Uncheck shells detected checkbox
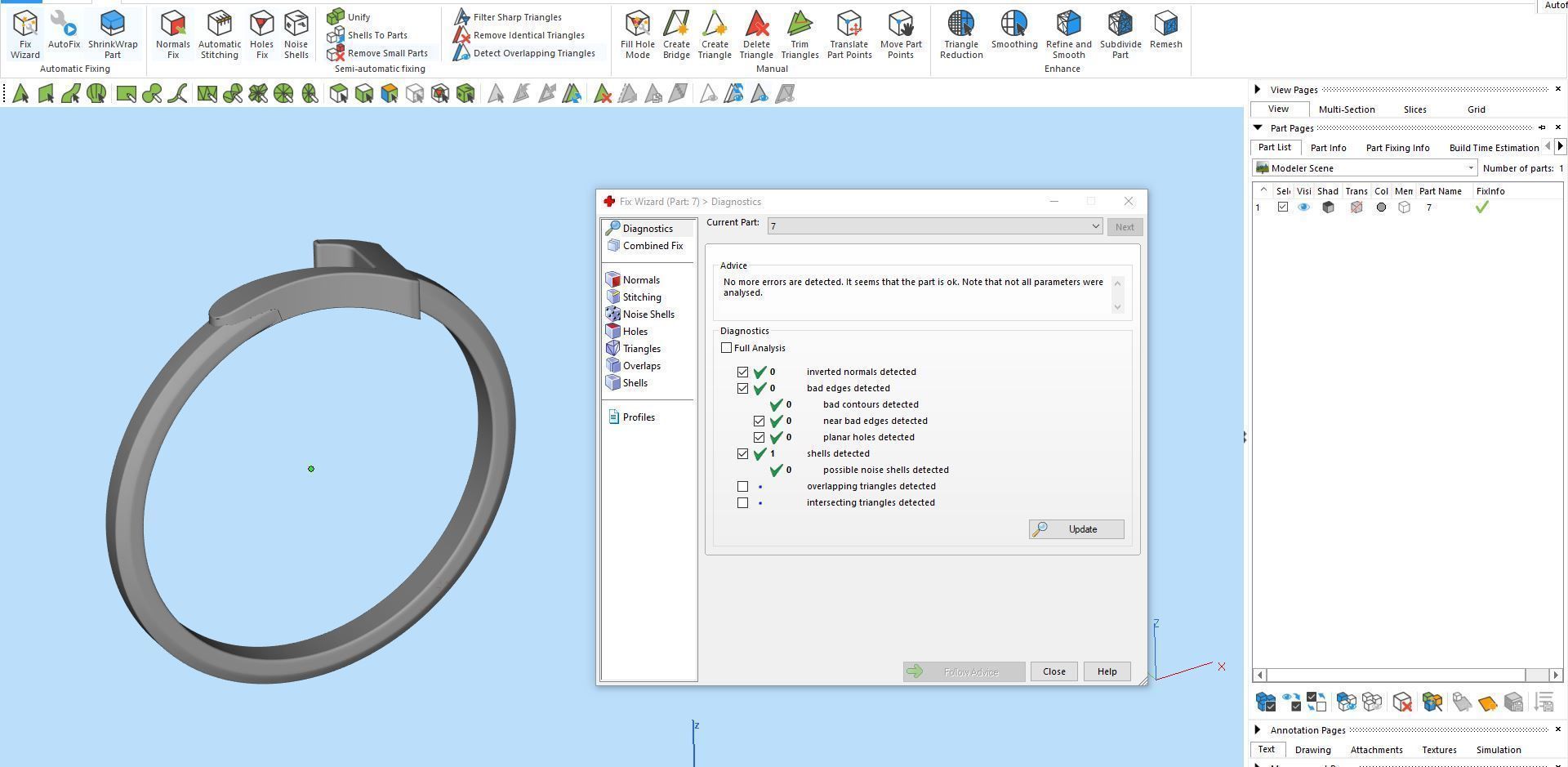Image resolution: width=1568 pixels, height=767 pixels. (742, 453)
